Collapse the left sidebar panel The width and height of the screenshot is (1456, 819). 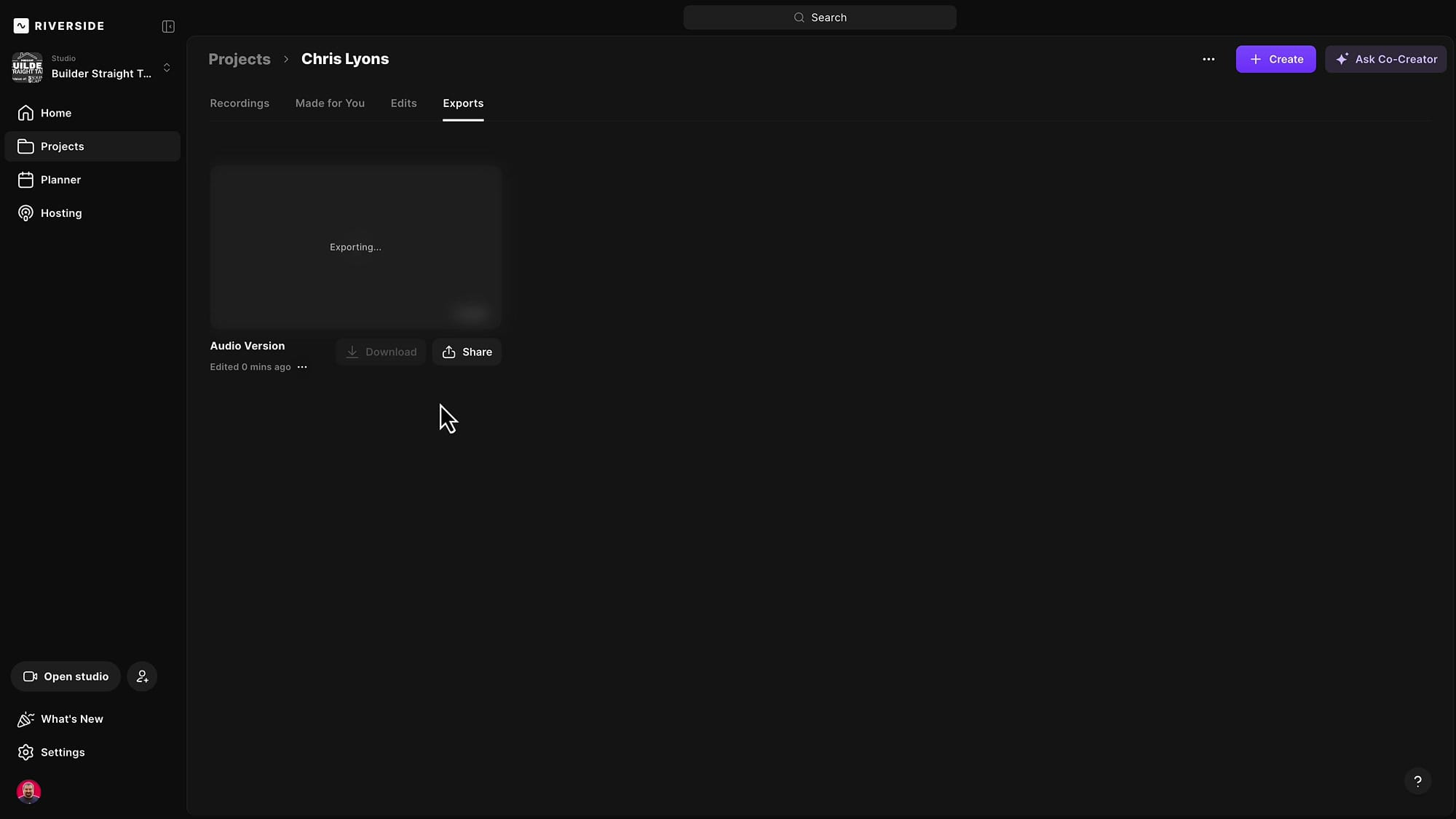(167, 25)
